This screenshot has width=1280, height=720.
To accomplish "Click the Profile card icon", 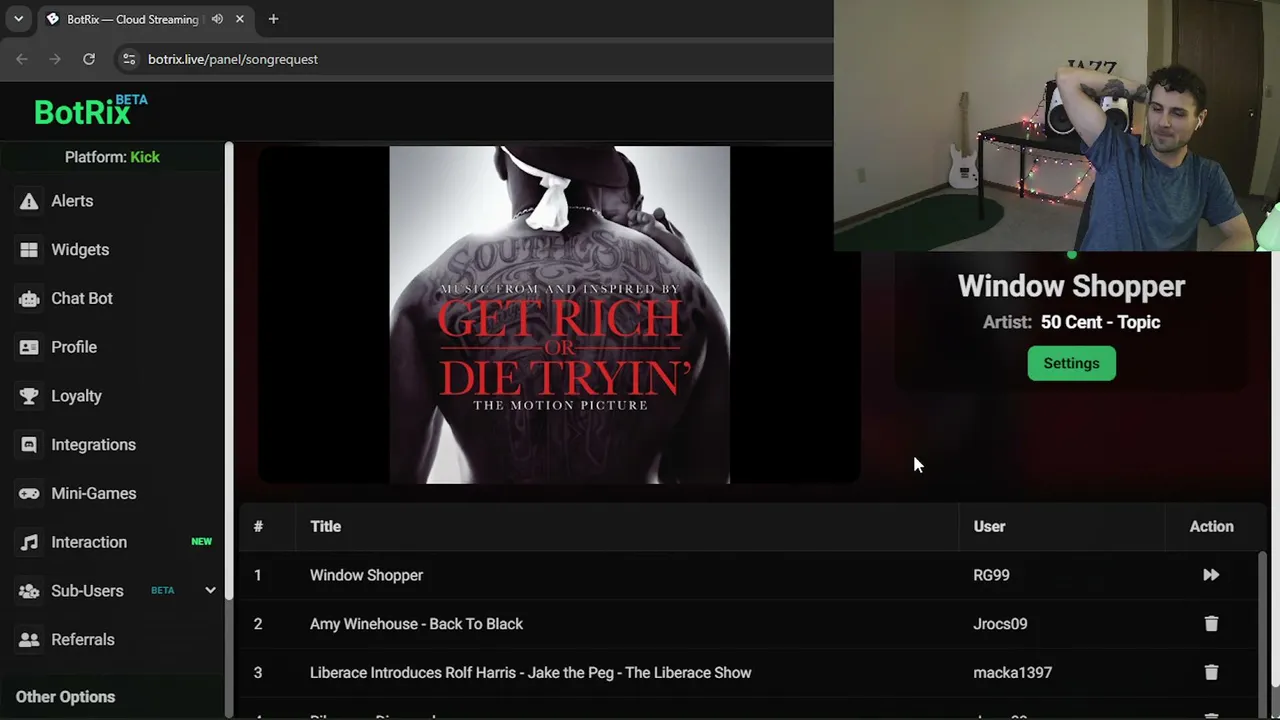I will 29,347.
